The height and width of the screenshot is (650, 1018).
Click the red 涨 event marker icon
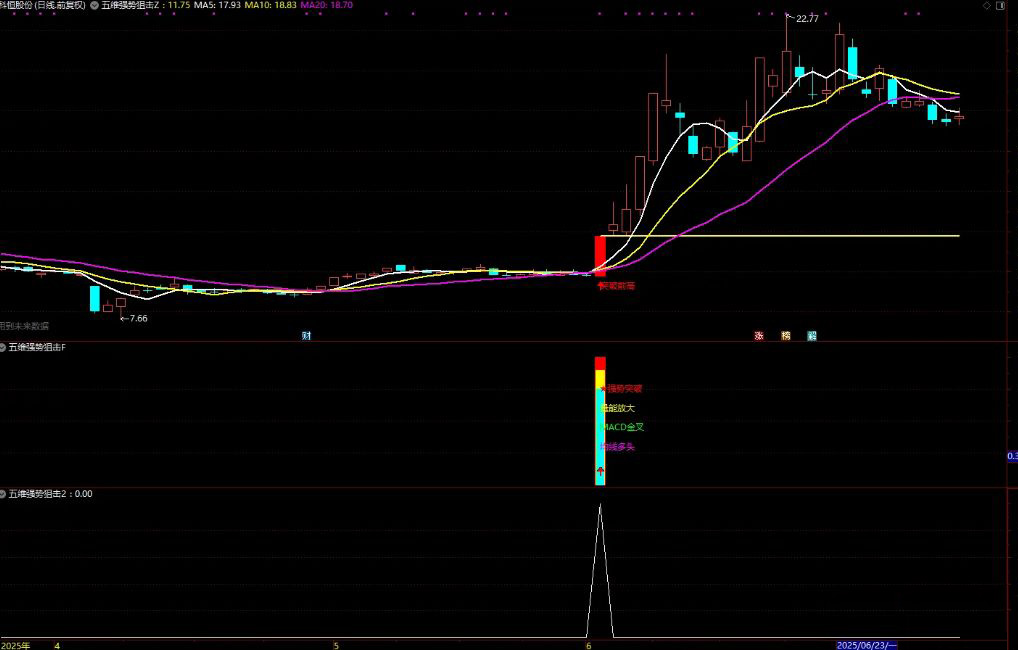click(759, 336)
